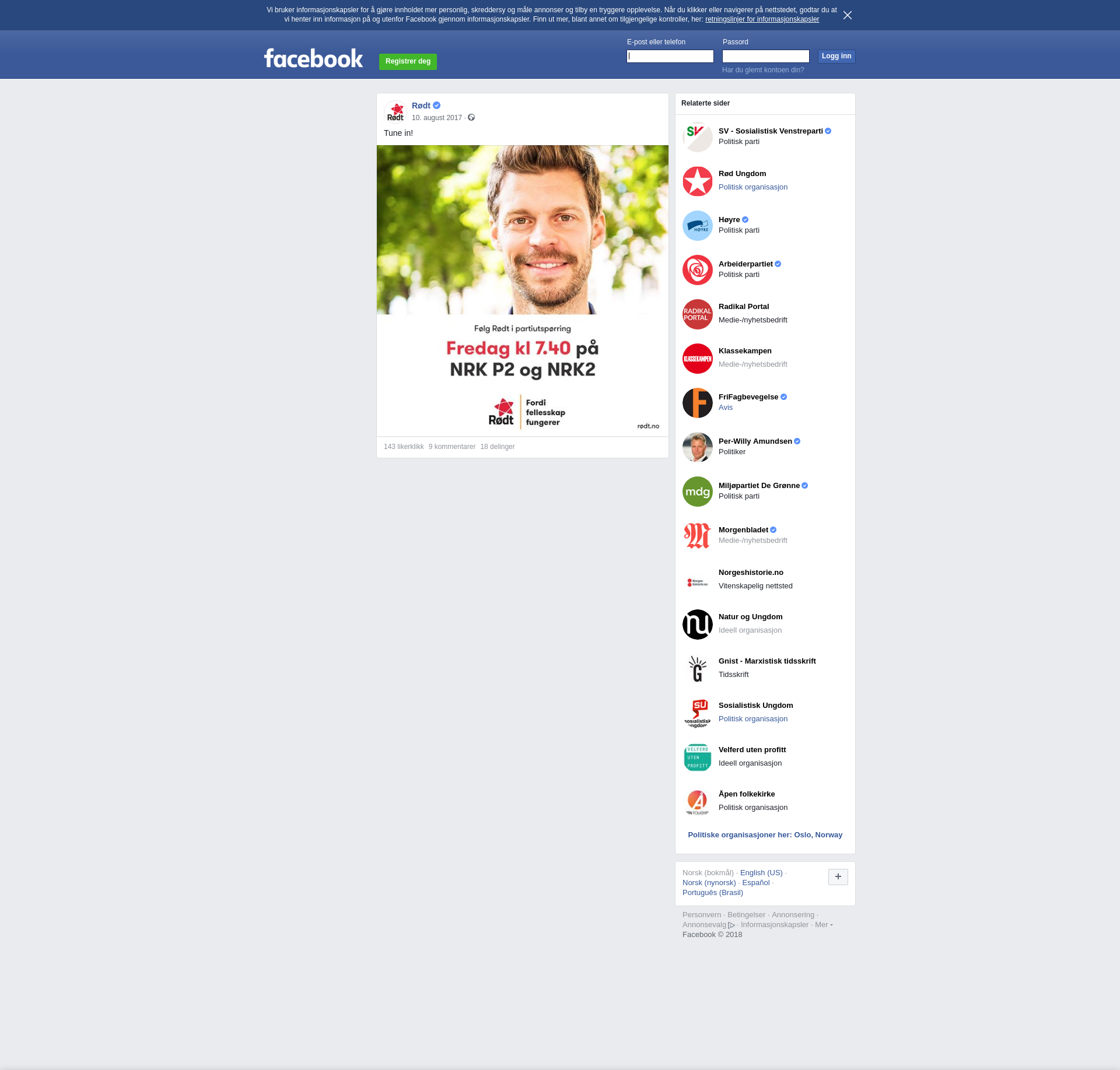
Task: Open the FriFagbevegelse logo
Action: [x=698, y=403]
